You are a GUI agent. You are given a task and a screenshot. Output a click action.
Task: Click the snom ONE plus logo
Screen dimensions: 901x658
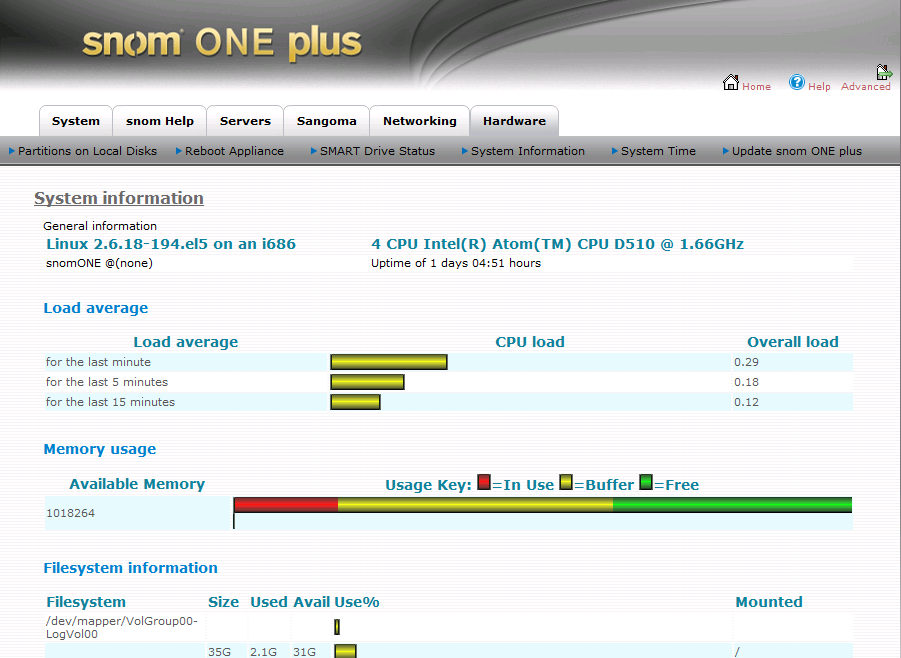point(222,43)
